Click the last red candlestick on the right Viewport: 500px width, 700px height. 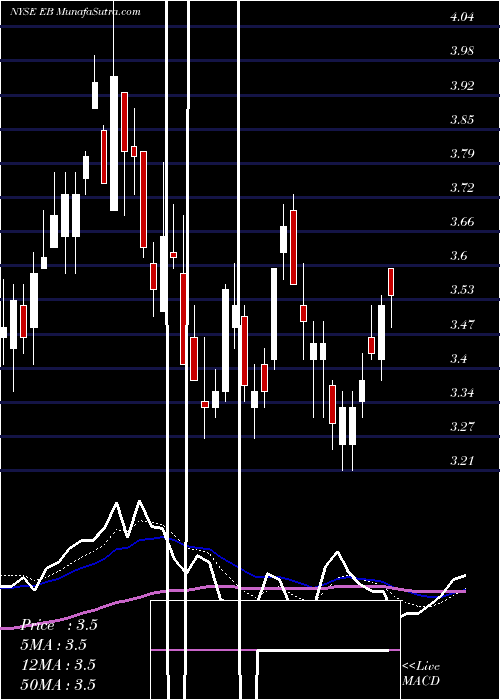[391, 282]
